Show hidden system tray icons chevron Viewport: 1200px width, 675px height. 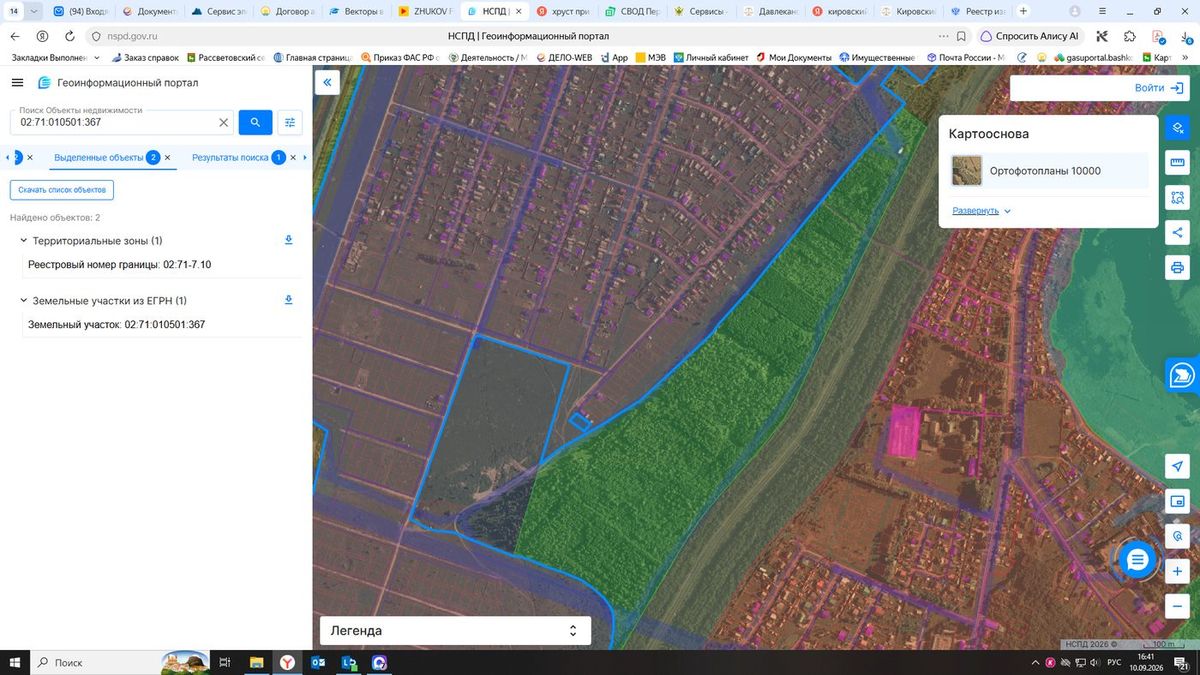pos(1035,662)
